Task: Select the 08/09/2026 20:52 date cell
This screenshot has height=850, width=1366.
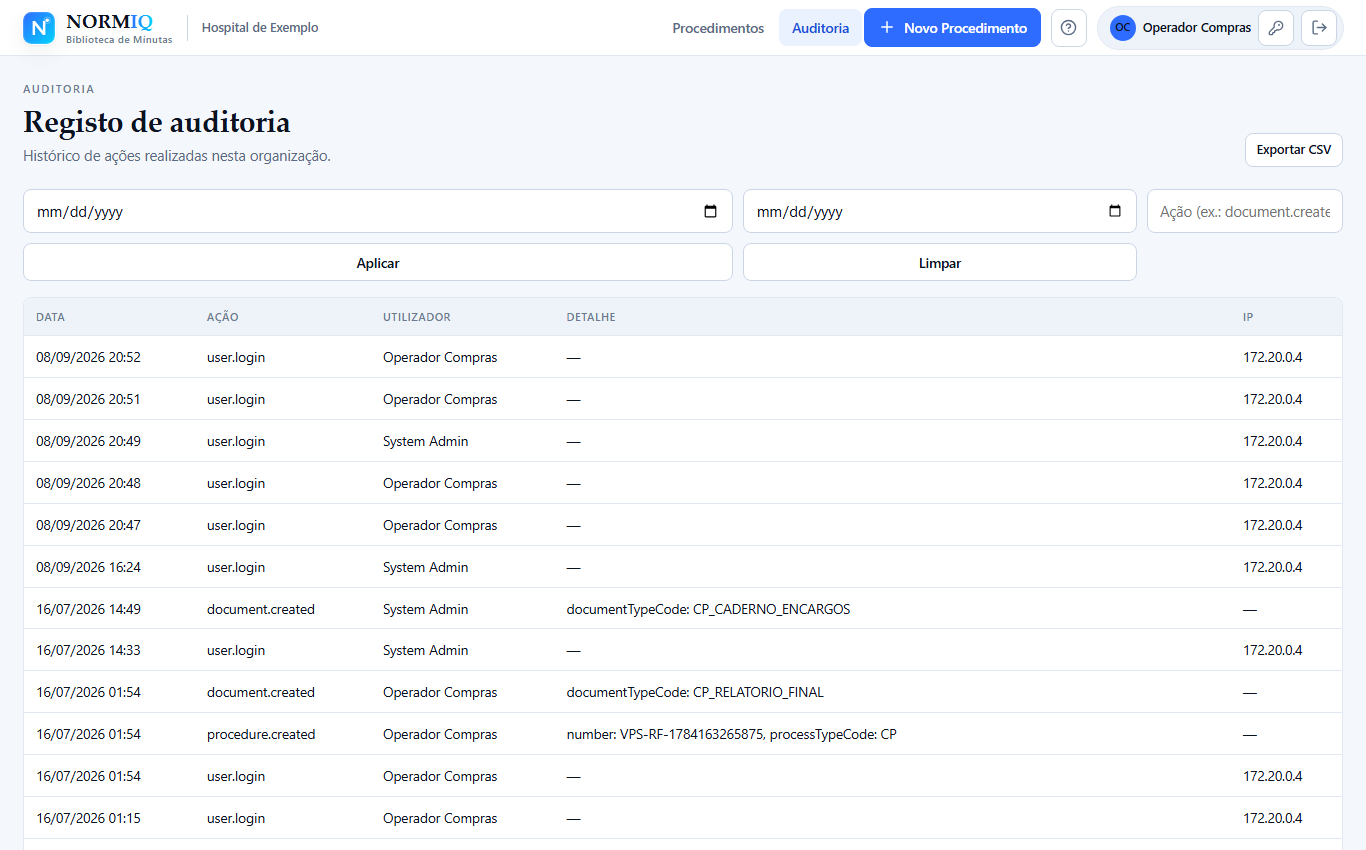Action: tap(88, 357)
